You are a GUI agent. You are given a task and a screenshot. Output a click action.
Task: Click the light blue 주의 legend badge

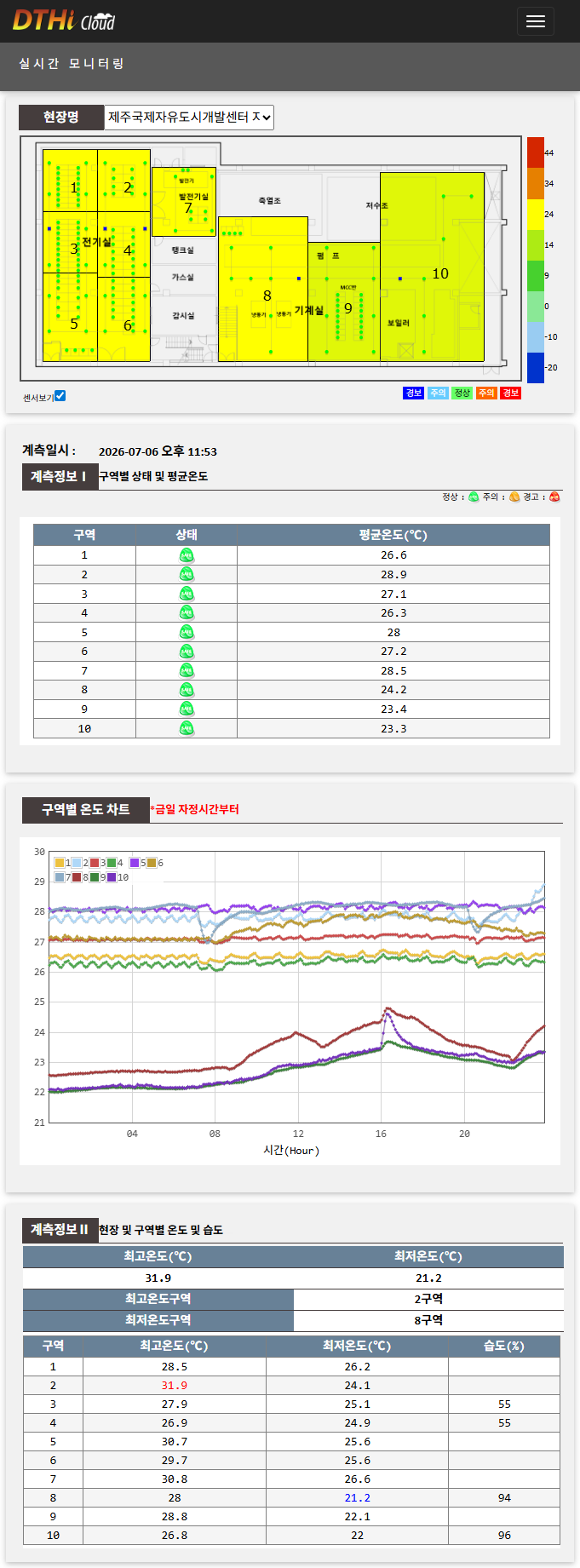[x=438, y=393]
